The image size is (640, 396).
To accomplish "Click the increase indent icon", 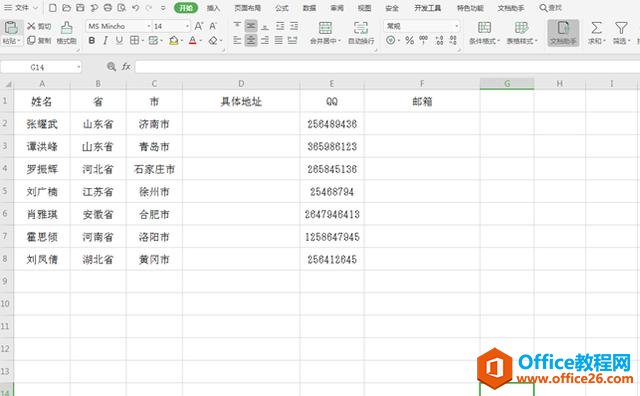I will tap(294, 26).
